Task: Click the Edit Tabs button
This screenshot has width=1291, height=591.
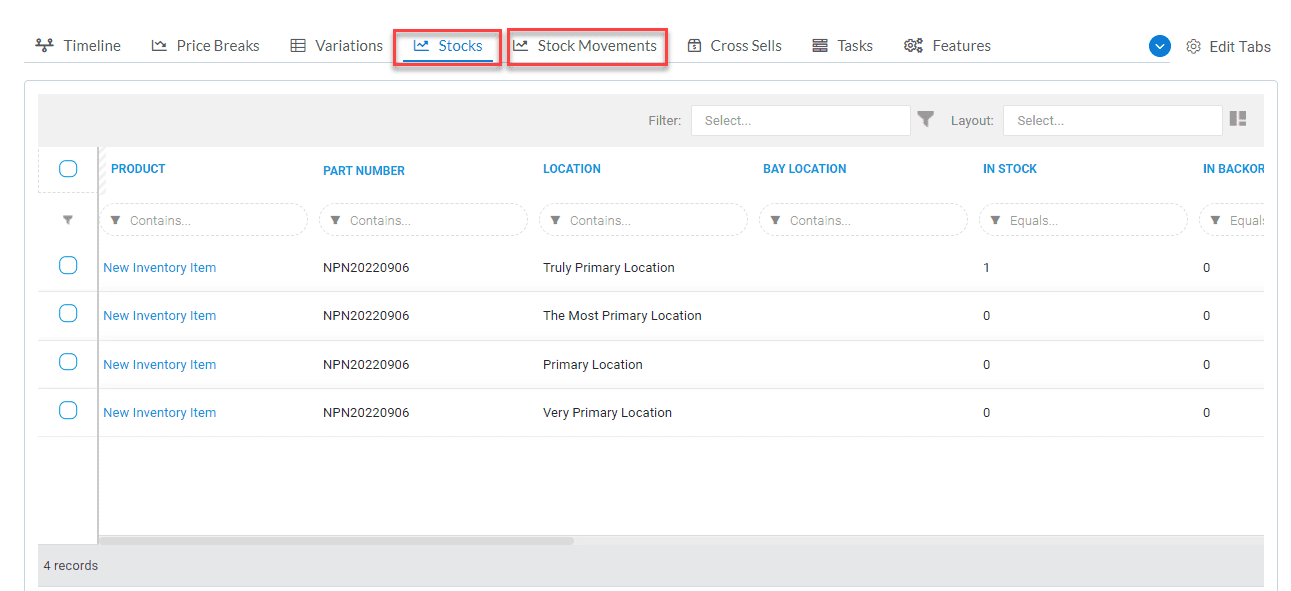Action: [1240, 46]
